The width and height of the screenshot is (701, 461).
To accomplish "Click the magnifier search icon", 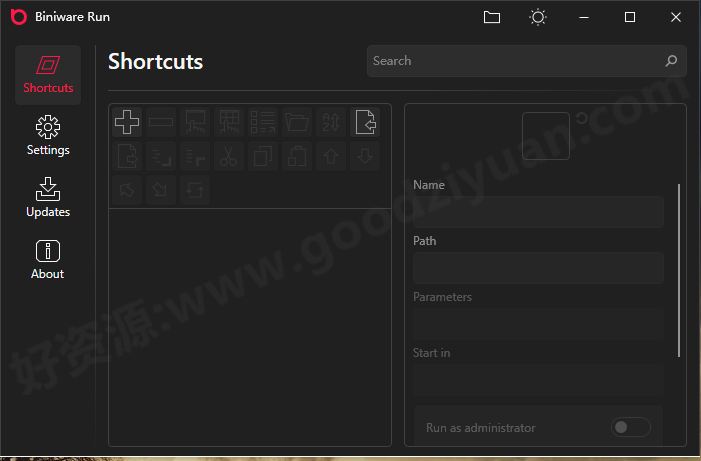I will click(x=671, y=60).
